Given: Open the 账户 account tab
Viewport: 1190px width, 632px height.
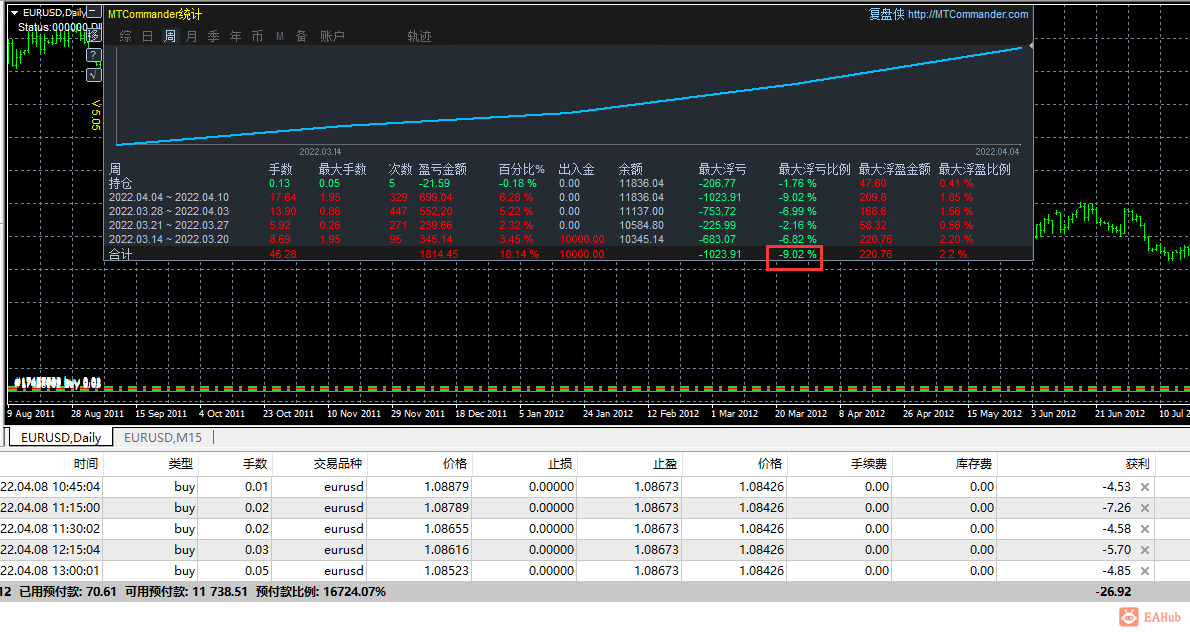Looking at the screenshot, I should point(332,36).
